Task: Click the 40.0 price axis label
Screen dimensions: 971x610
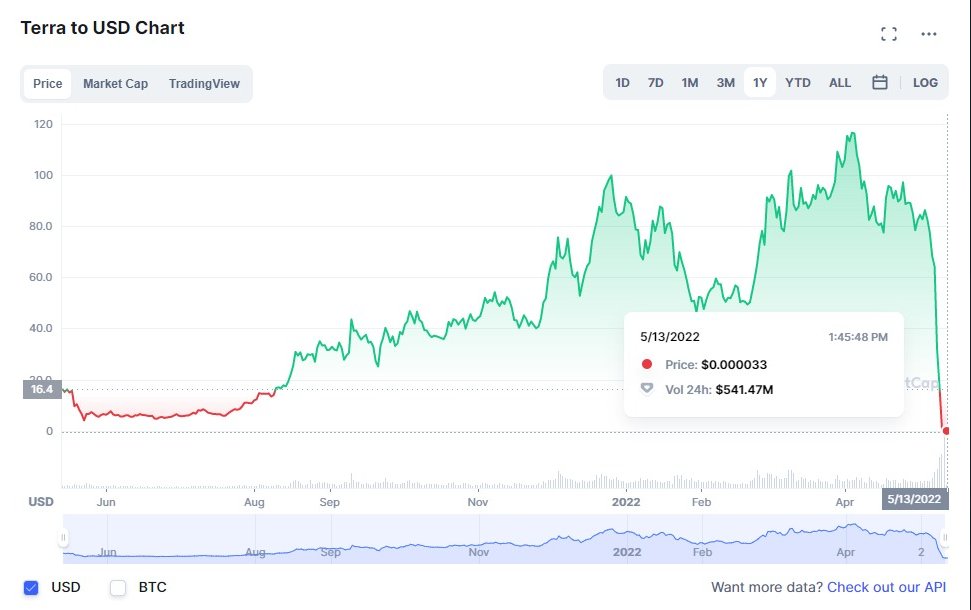Action: point(41,328)
